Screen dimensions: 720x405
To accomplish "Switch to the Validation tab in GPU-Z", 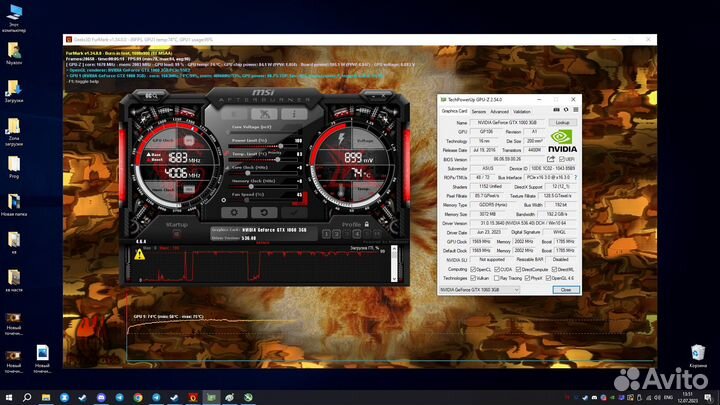I will click(522, 112).
